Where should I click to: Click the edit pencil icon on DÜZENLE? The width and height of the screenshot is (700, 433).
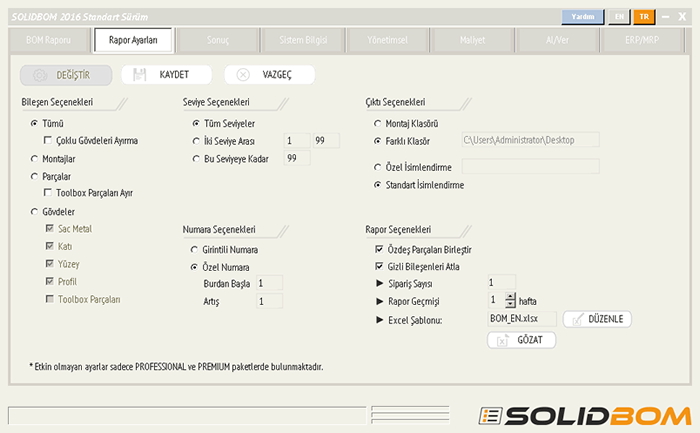tap(577, 320)
